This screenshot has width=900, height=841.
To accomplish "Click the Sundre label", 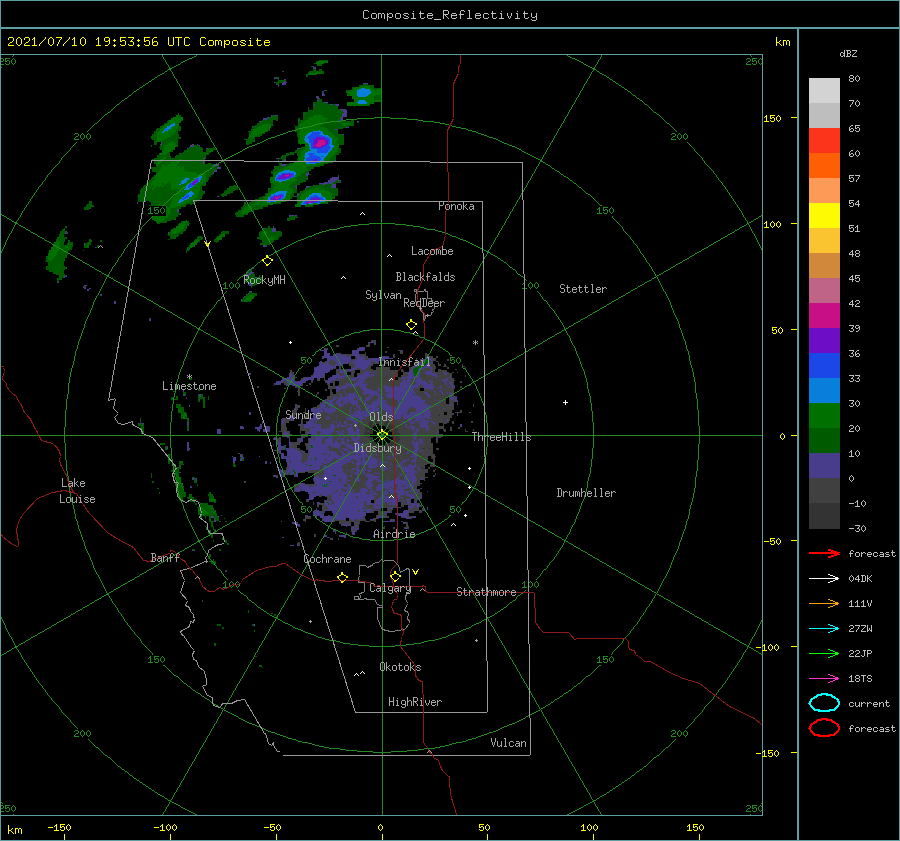I will pyautogui.click(x=303, y=414).
